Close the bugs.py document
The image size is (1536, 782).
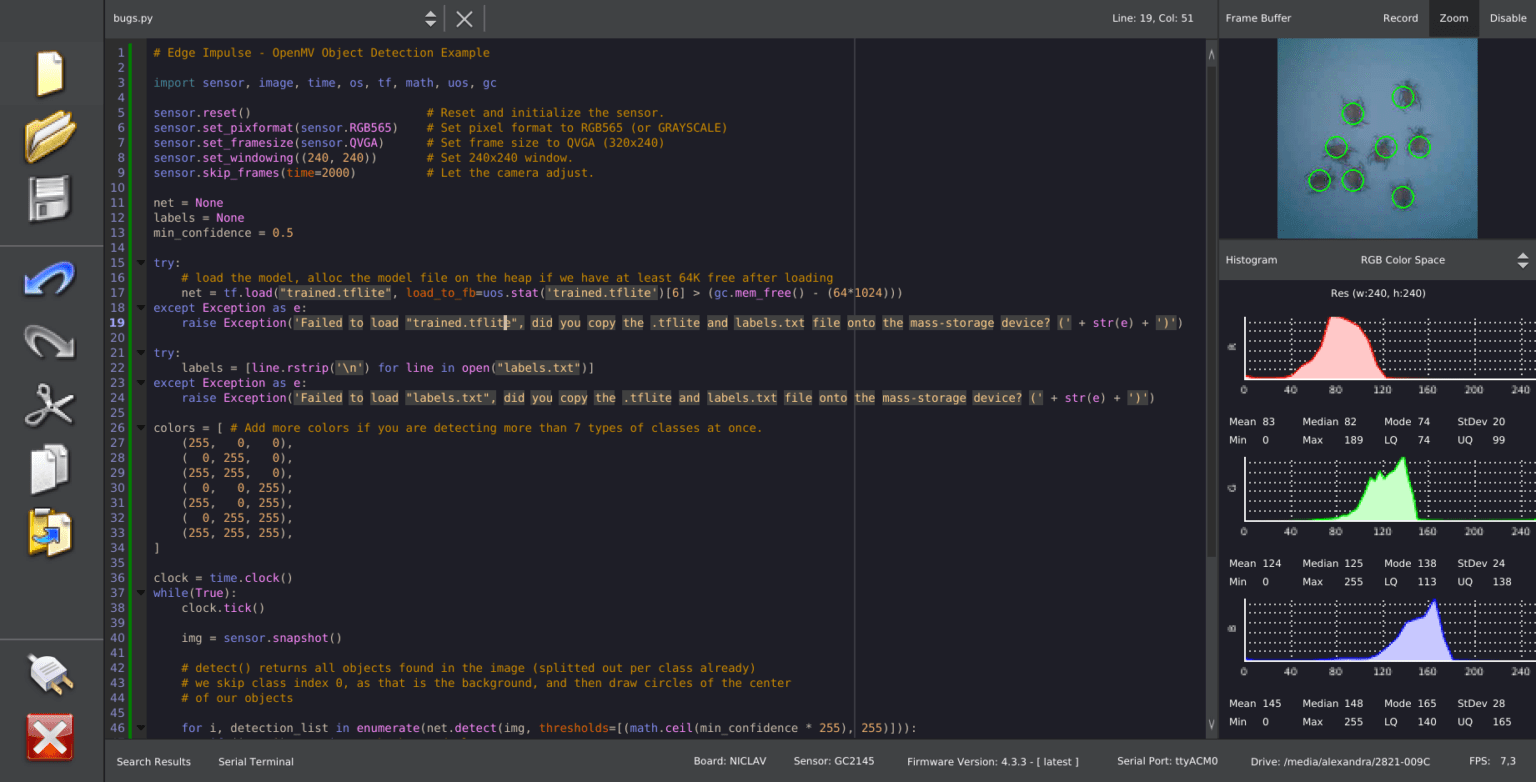(x=464, y=18)
